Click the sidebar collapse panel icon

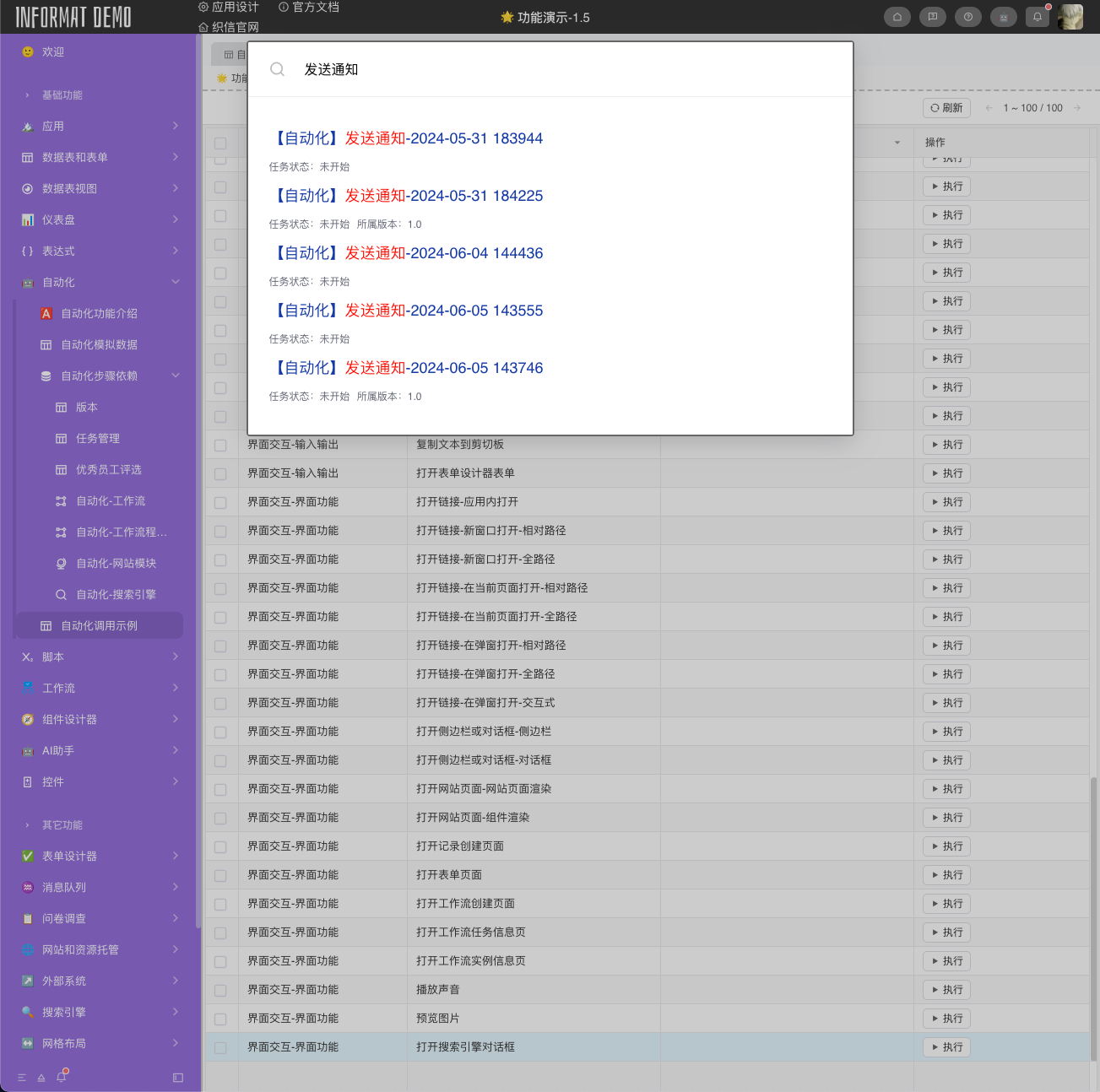(178, 1078)
